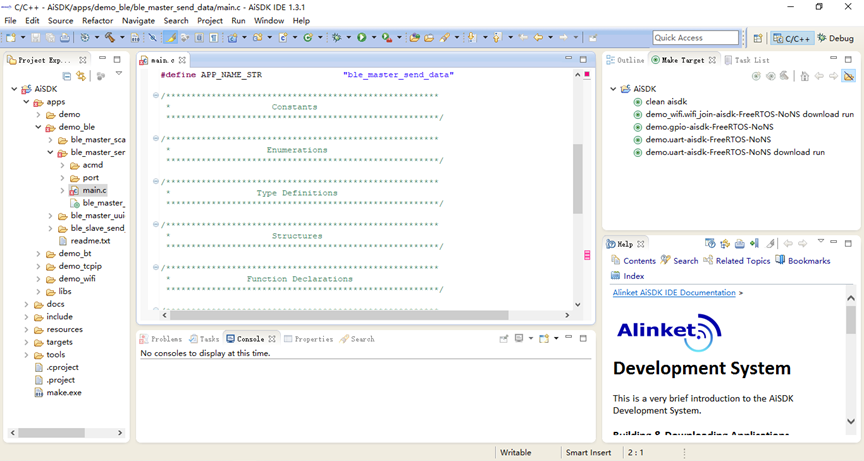Open the Navigate menu
This screenshot has height=461, width=864.
(138, 20)
